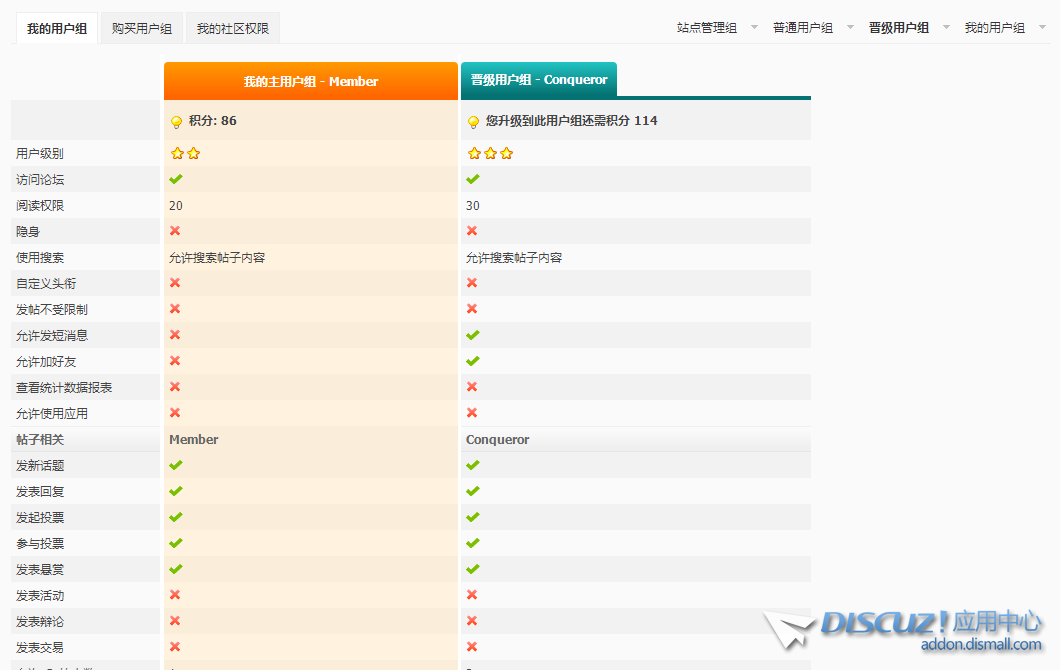Click the red cross for 隐身 under Conqueror

(x=472, y=231)
